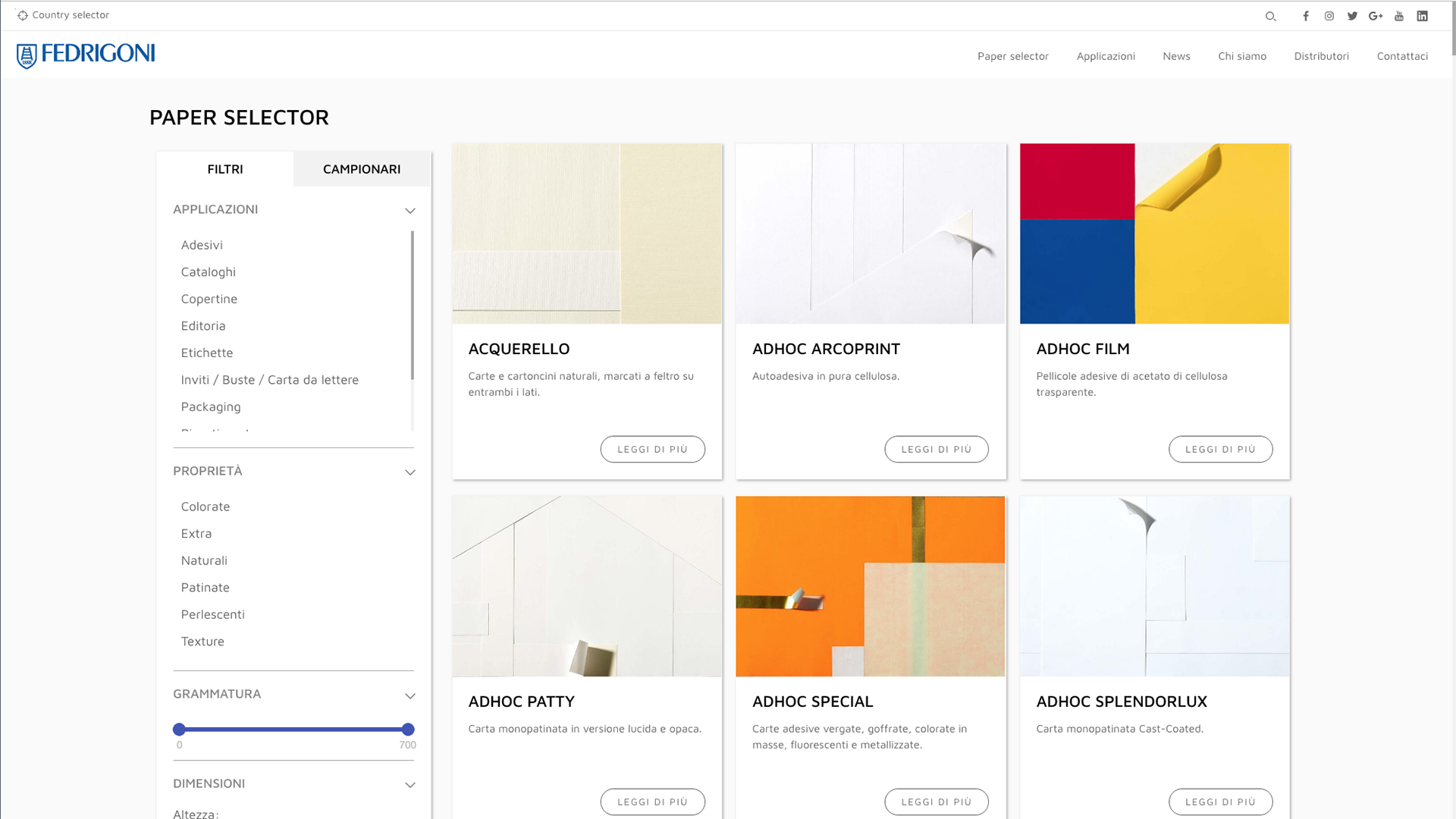Open the Twitter bird icon
Viewport: 1456px width, 819px height.
click(x=1352, y=16)
